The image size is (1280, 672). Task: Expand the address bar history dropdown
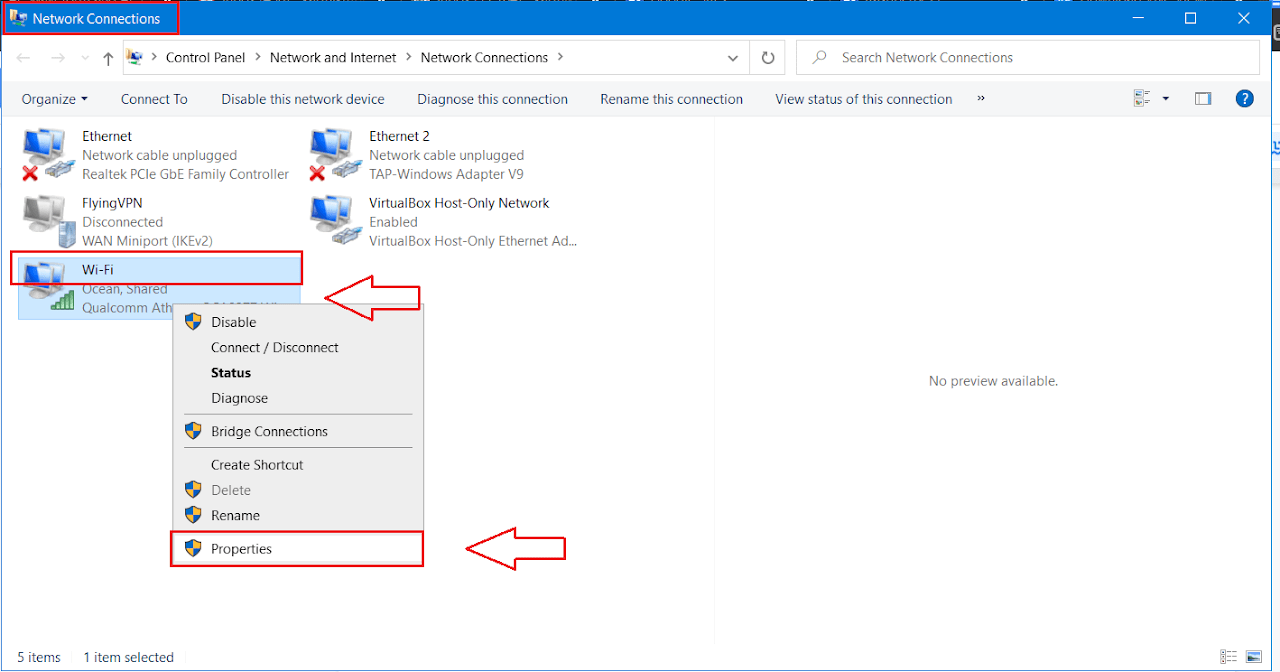point(735,58)
